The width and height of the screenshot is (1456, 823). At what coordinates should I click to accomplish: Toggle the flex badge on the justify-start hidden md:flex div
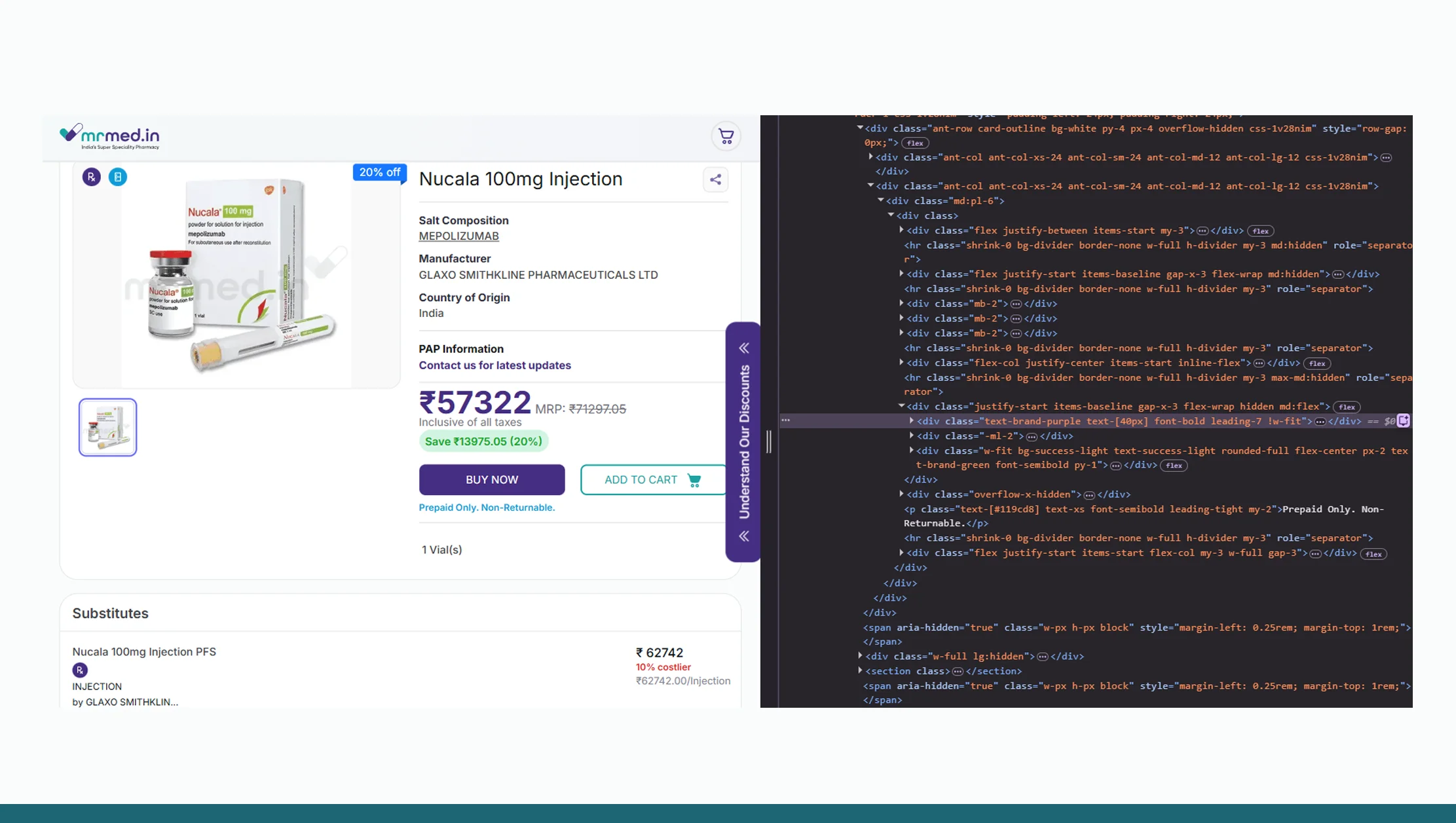pos(1347,407)
